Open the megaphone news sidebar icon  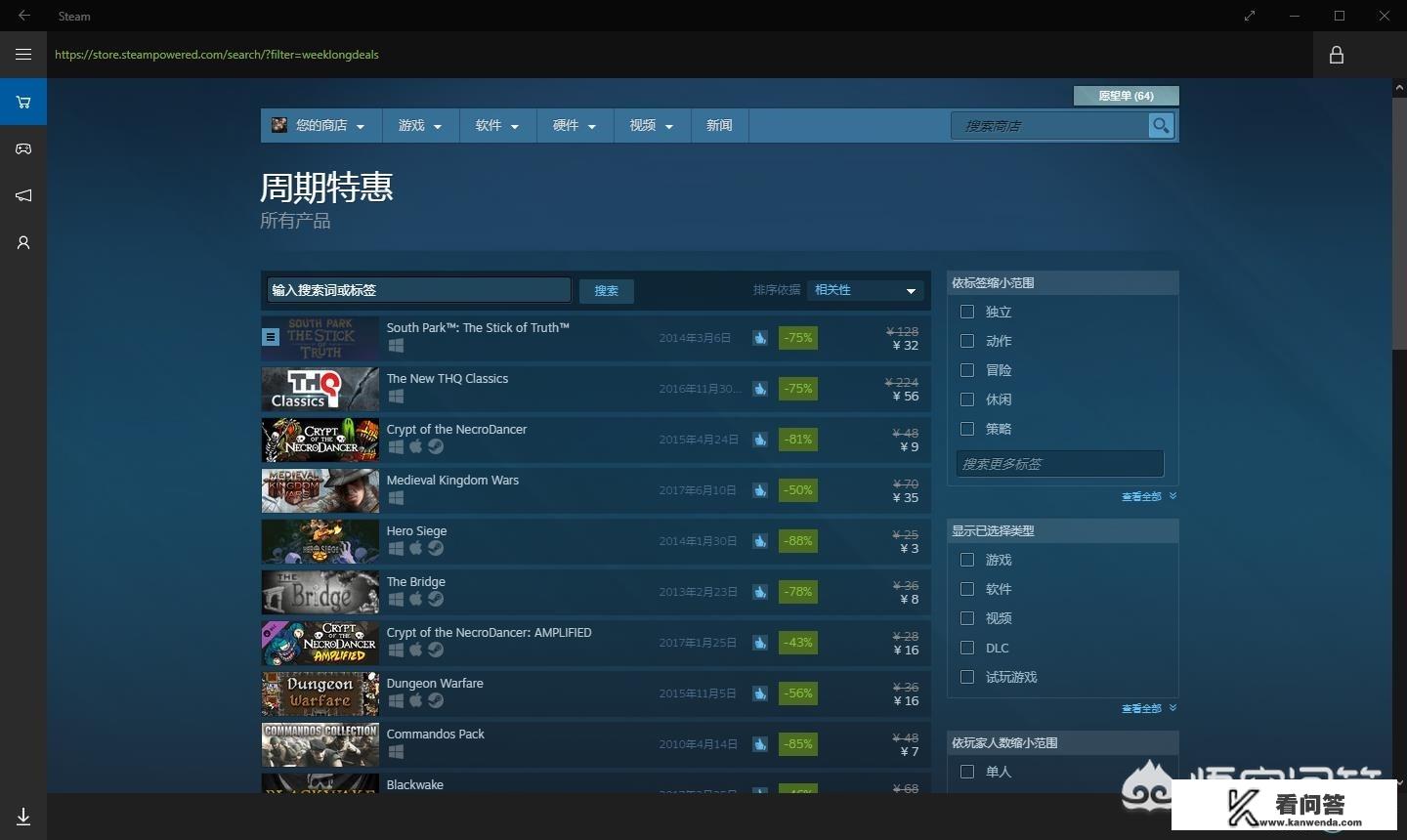[x=23, y=195]
